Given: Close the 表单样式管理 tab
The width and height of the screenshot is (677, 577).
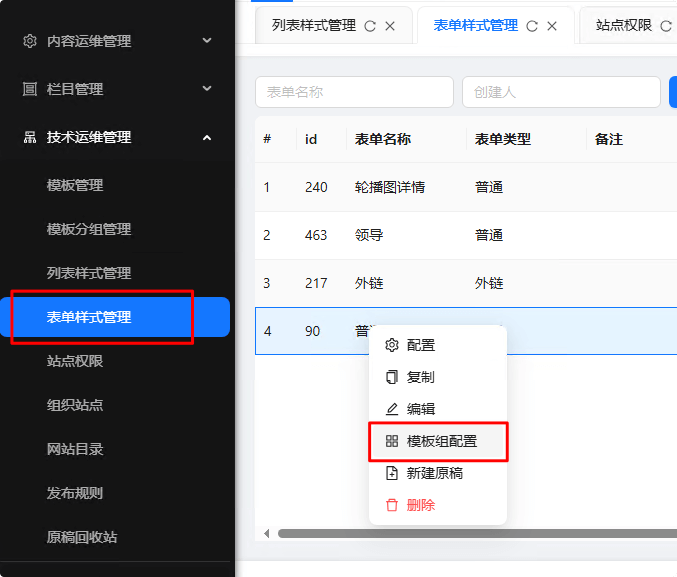Looking at the screenshot, I should (x=552, y=26).
